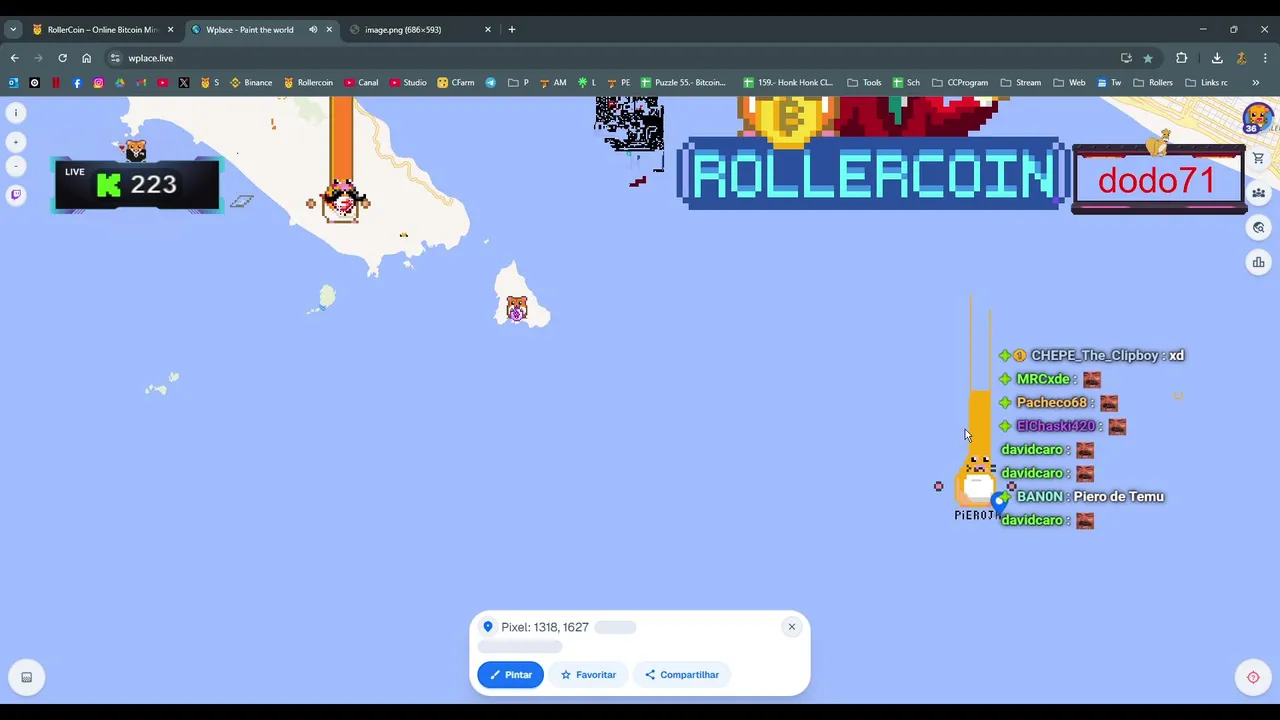The height and width of the screenshot is (720, 1280).
Task: Open the Netflix bookmark icon
Action: pos(55,83)
